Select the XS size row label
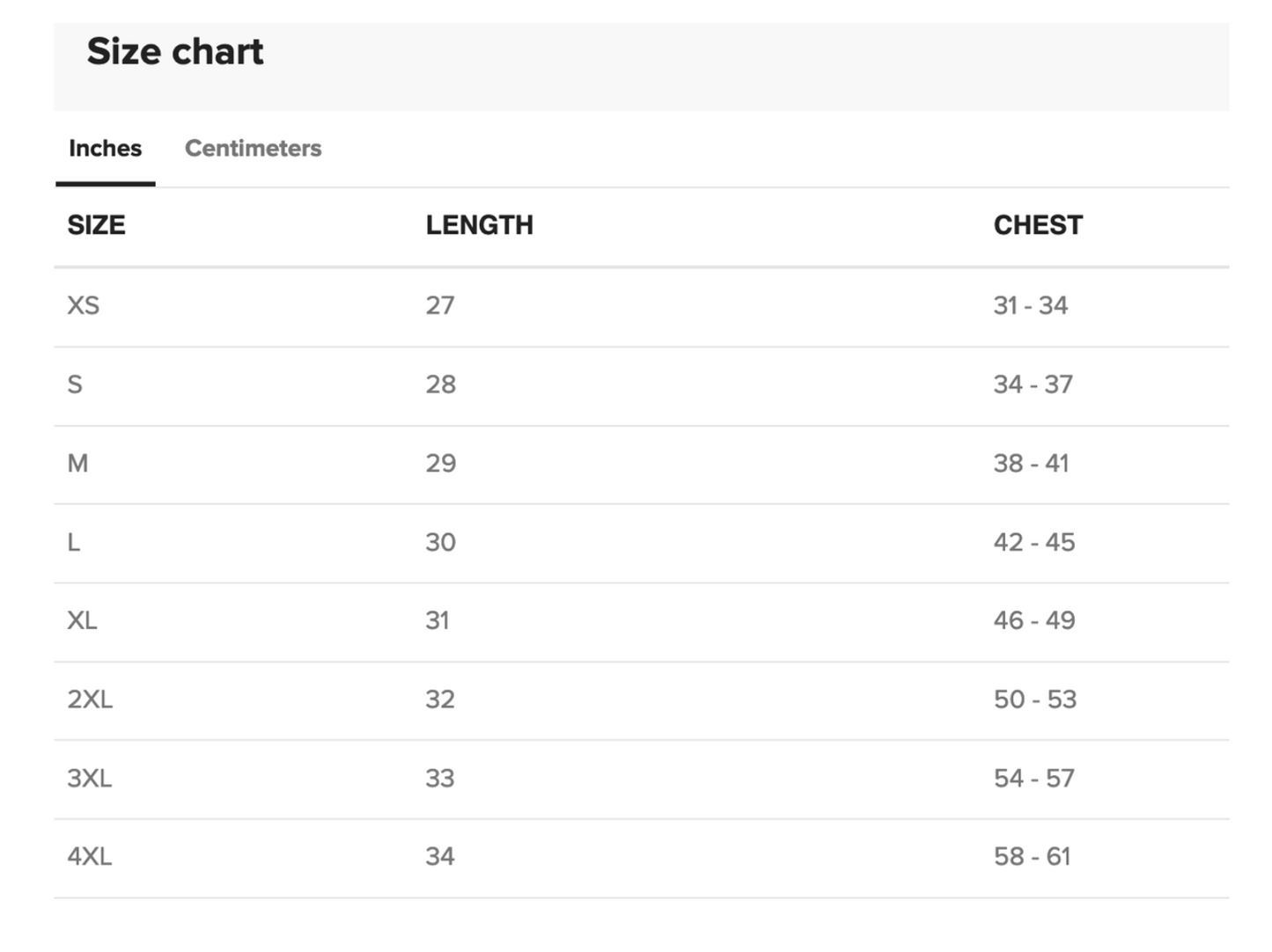The height and width of the screenshot is (952, 1272). [84, 305]
